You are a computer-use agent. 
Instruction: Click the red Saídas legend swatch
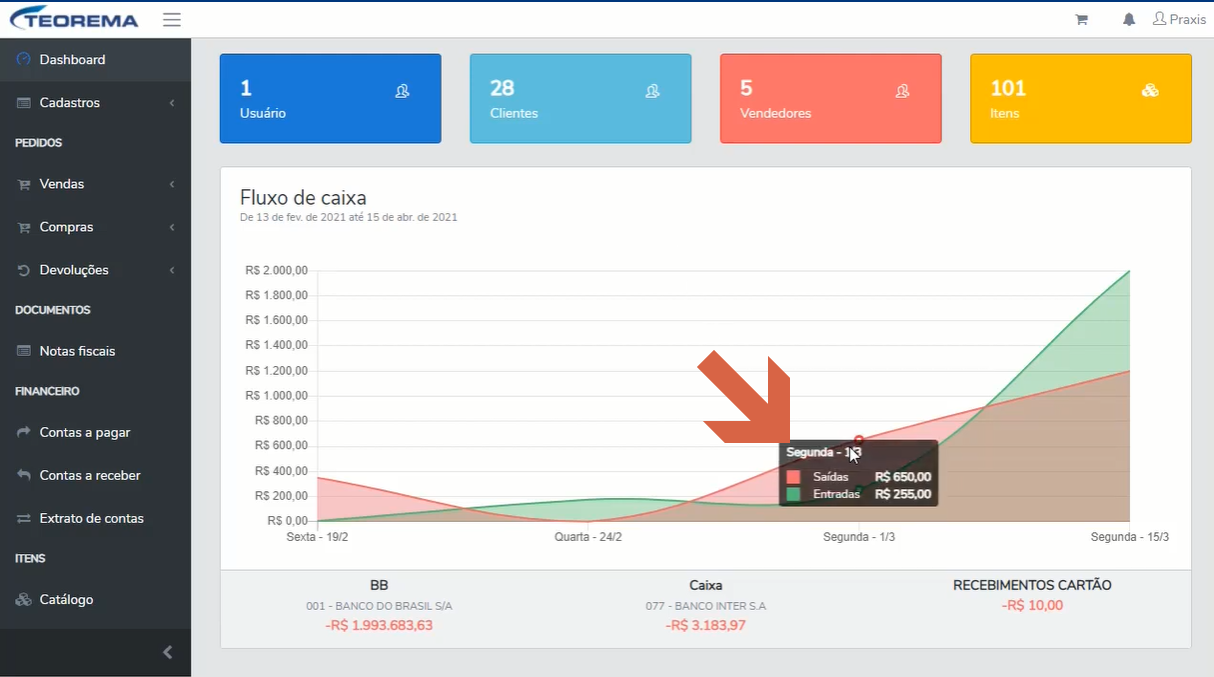794,477
